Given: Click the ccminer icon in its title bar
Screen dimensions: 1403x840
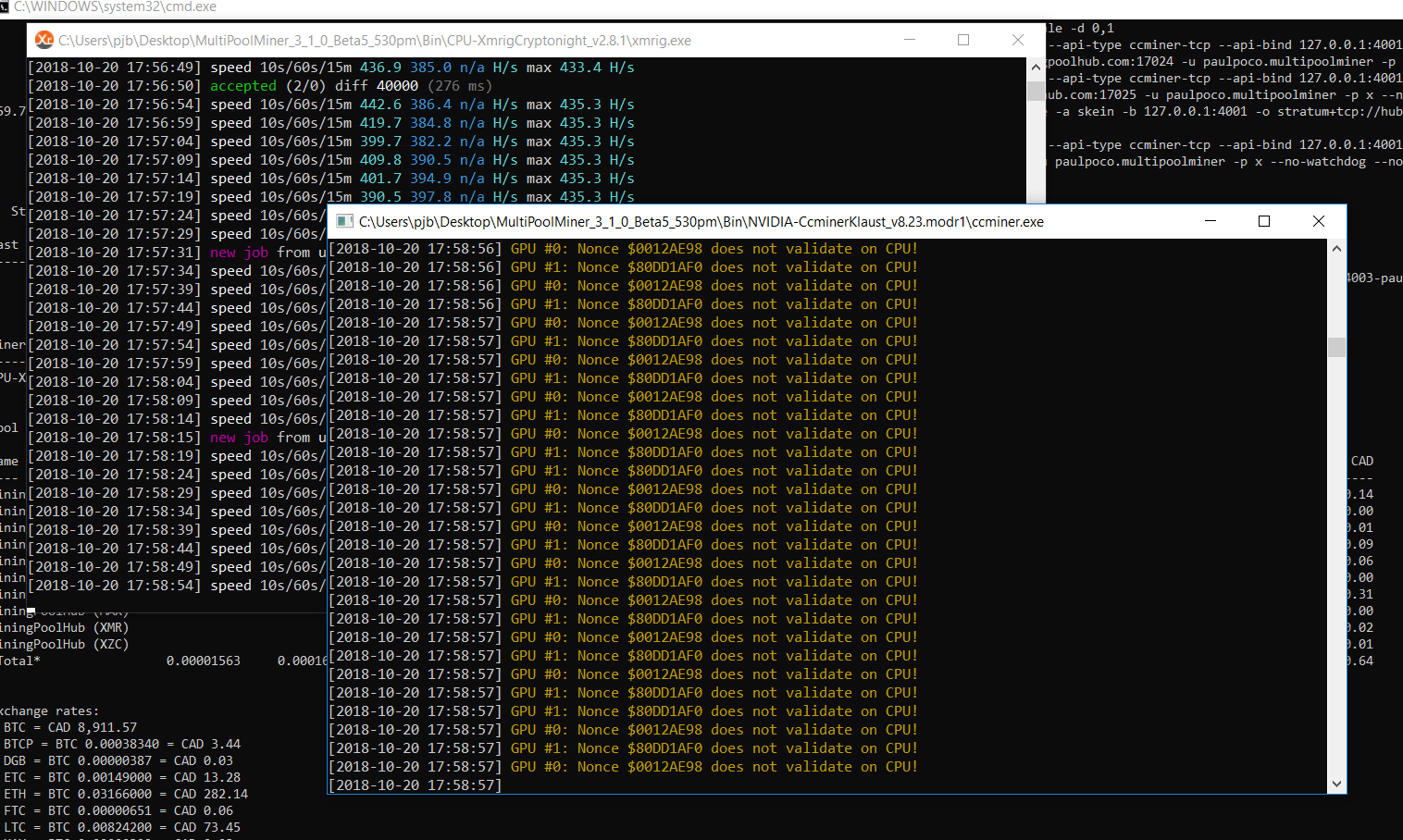Looking at the screenshot, I should pyautogui.click(x=344, y=221).
